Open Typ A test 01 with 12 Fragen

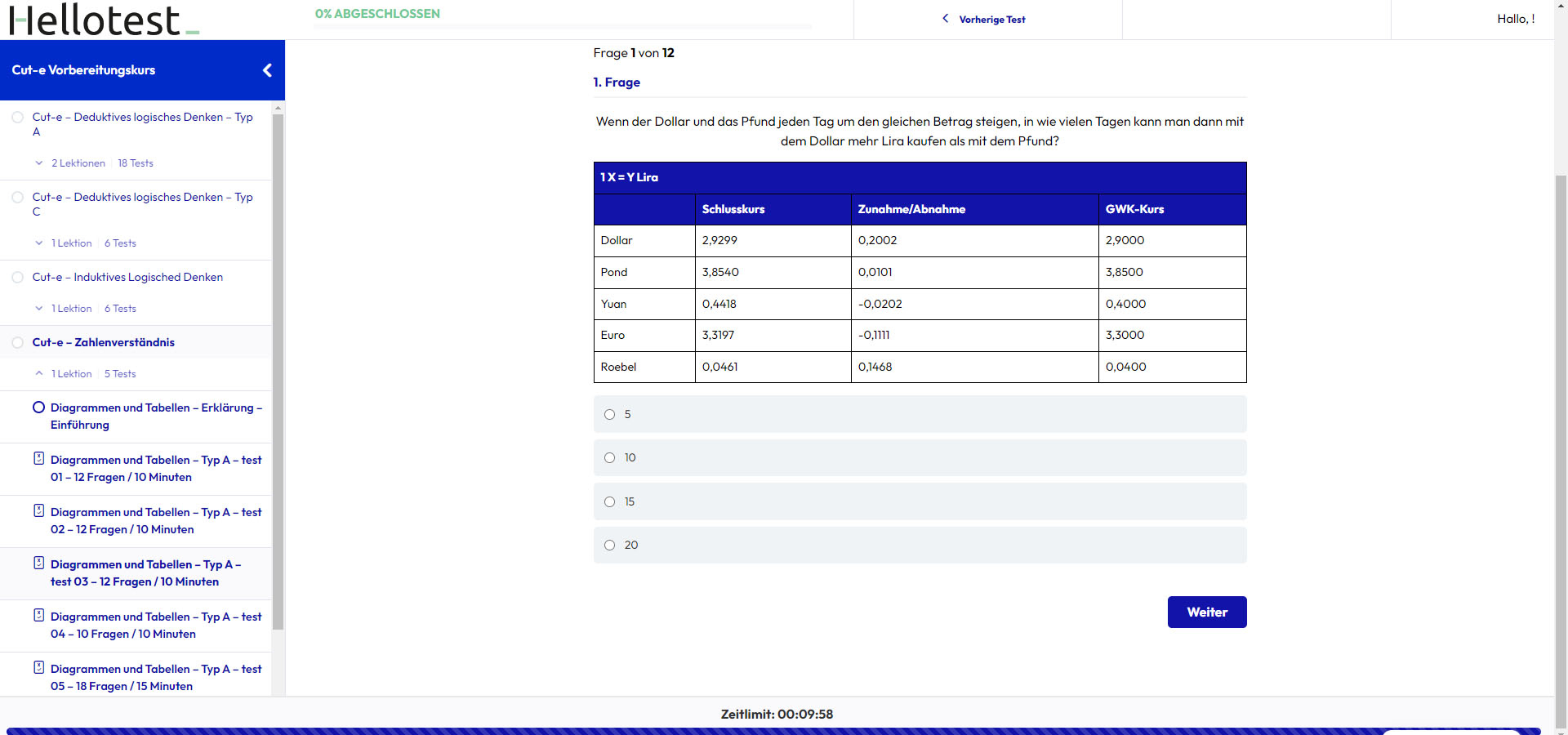(156, 469)
